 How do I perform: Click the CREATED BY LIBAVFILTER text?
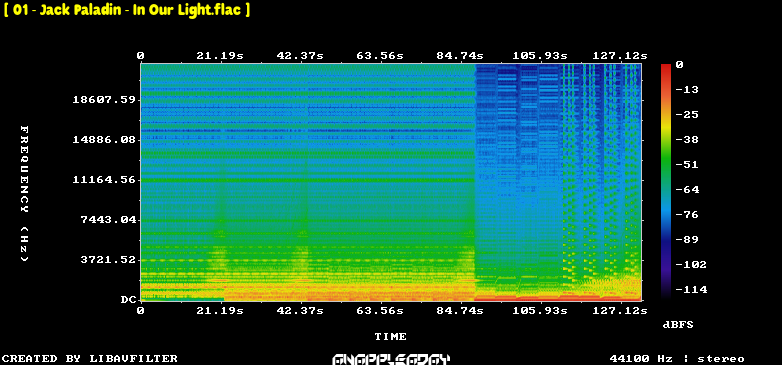(x=90, y=359)
